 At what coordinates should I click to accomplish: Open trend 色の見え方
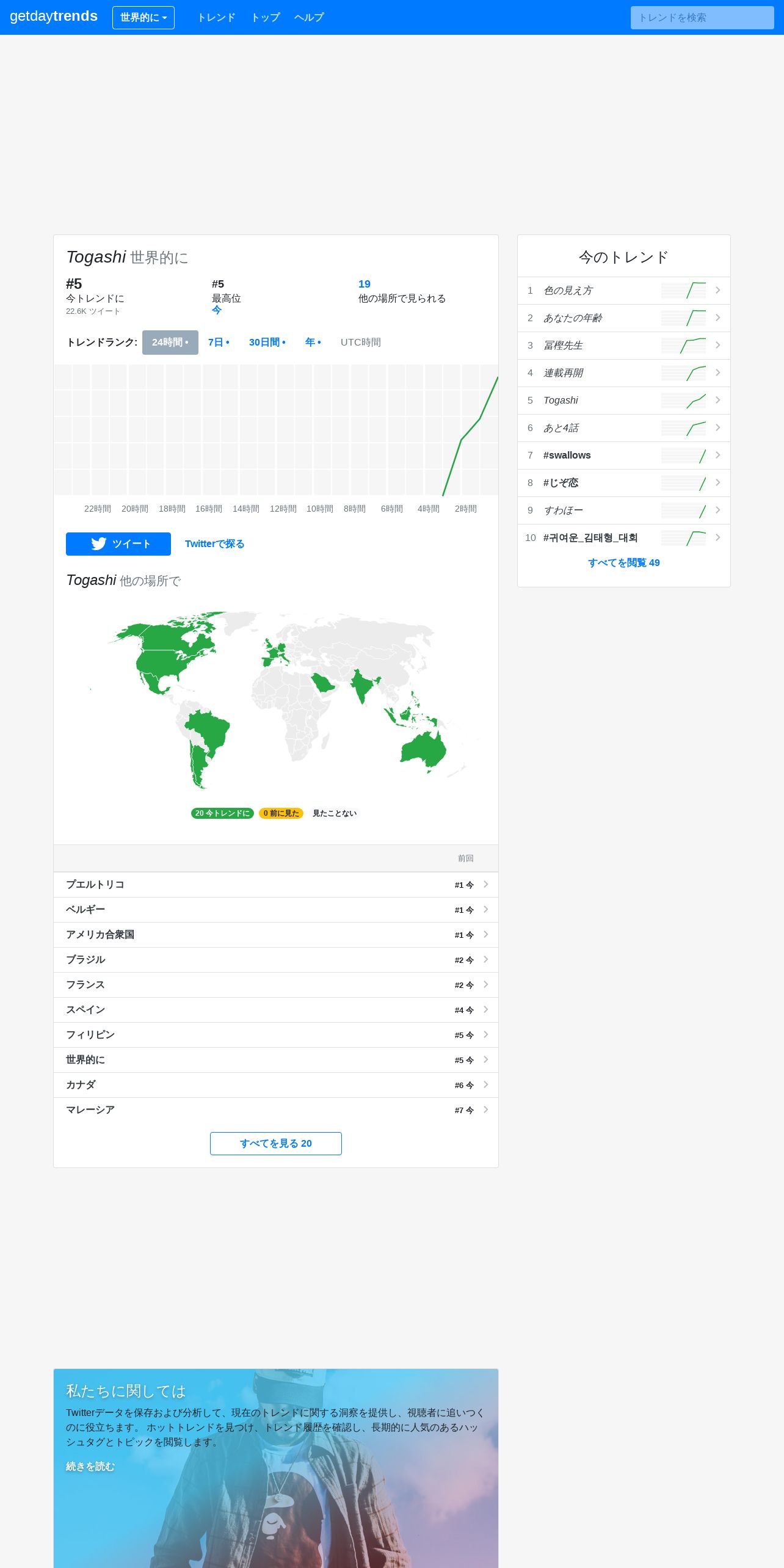click(568, 291)
